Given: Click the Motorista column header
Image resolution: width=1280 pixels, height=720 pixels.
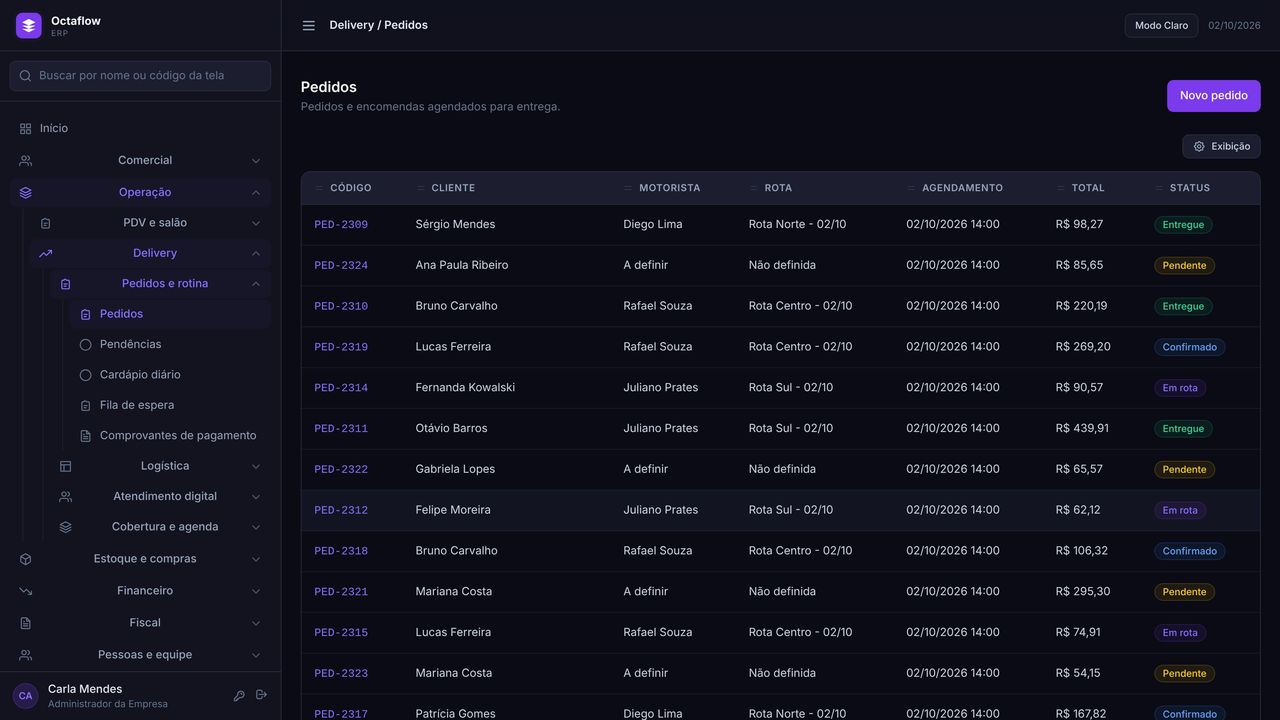Looking at the screenshot, I should point(669,188).
